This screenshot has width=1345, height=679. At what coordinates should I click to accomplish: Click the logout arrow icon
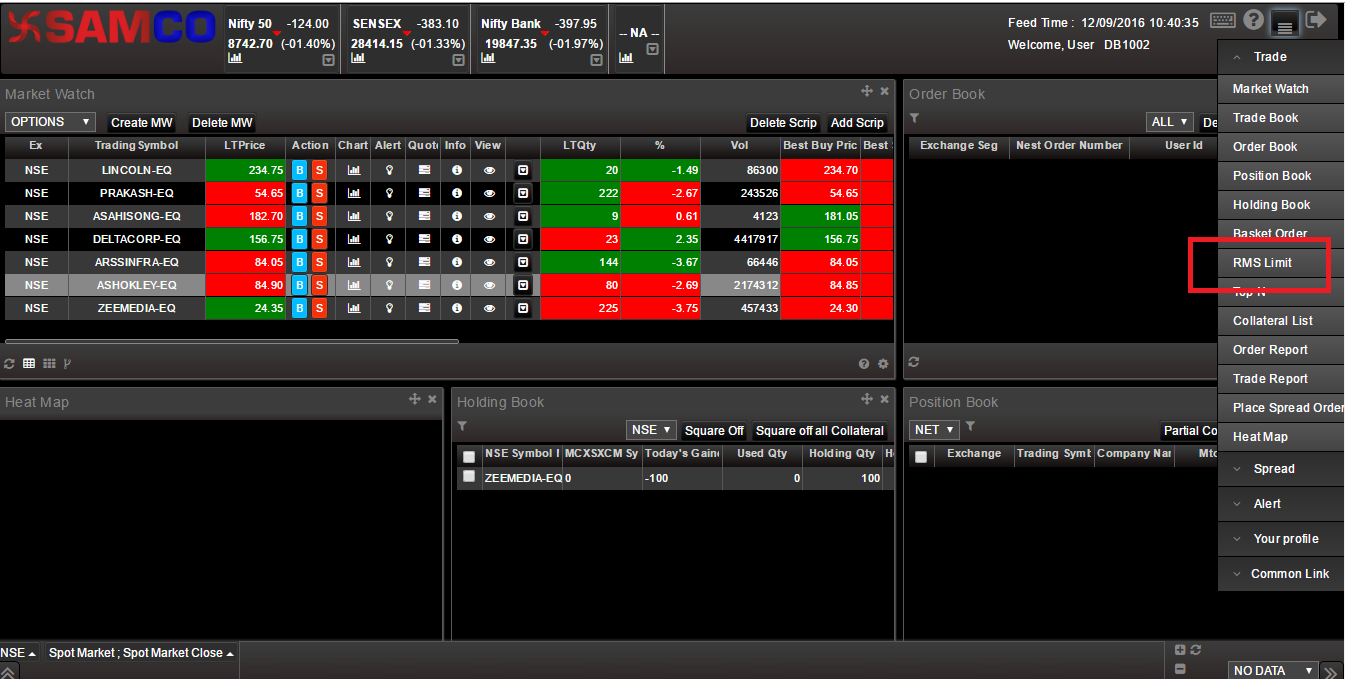coord(1316,20)
